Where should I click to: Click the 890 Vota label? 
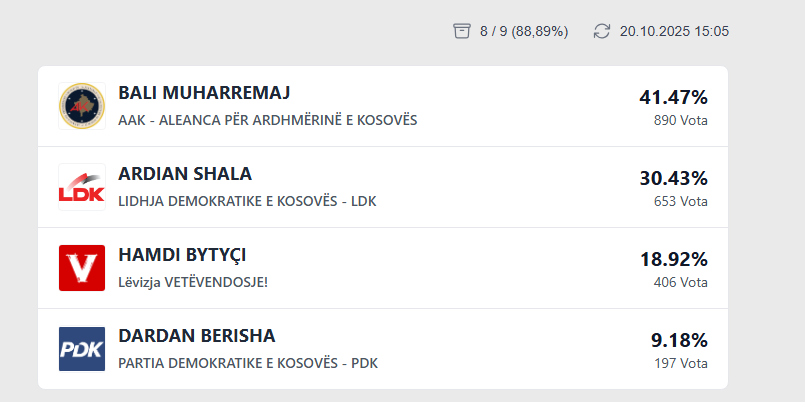click(x=680, y=120)
